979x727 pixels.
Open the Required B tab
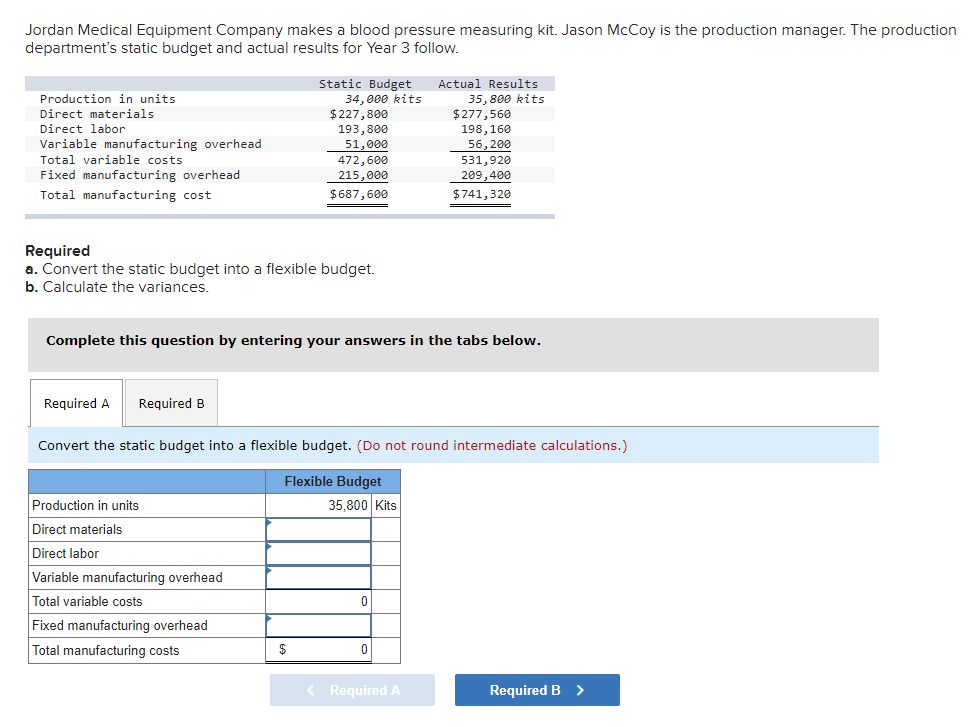coord(172,403)
